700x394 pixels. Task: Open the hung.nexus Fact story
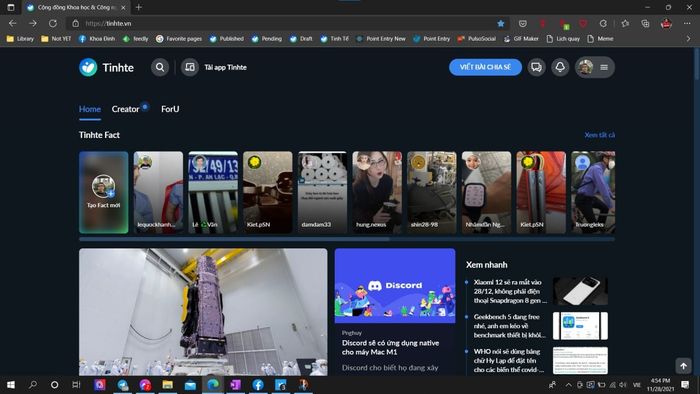pos(377,192)
